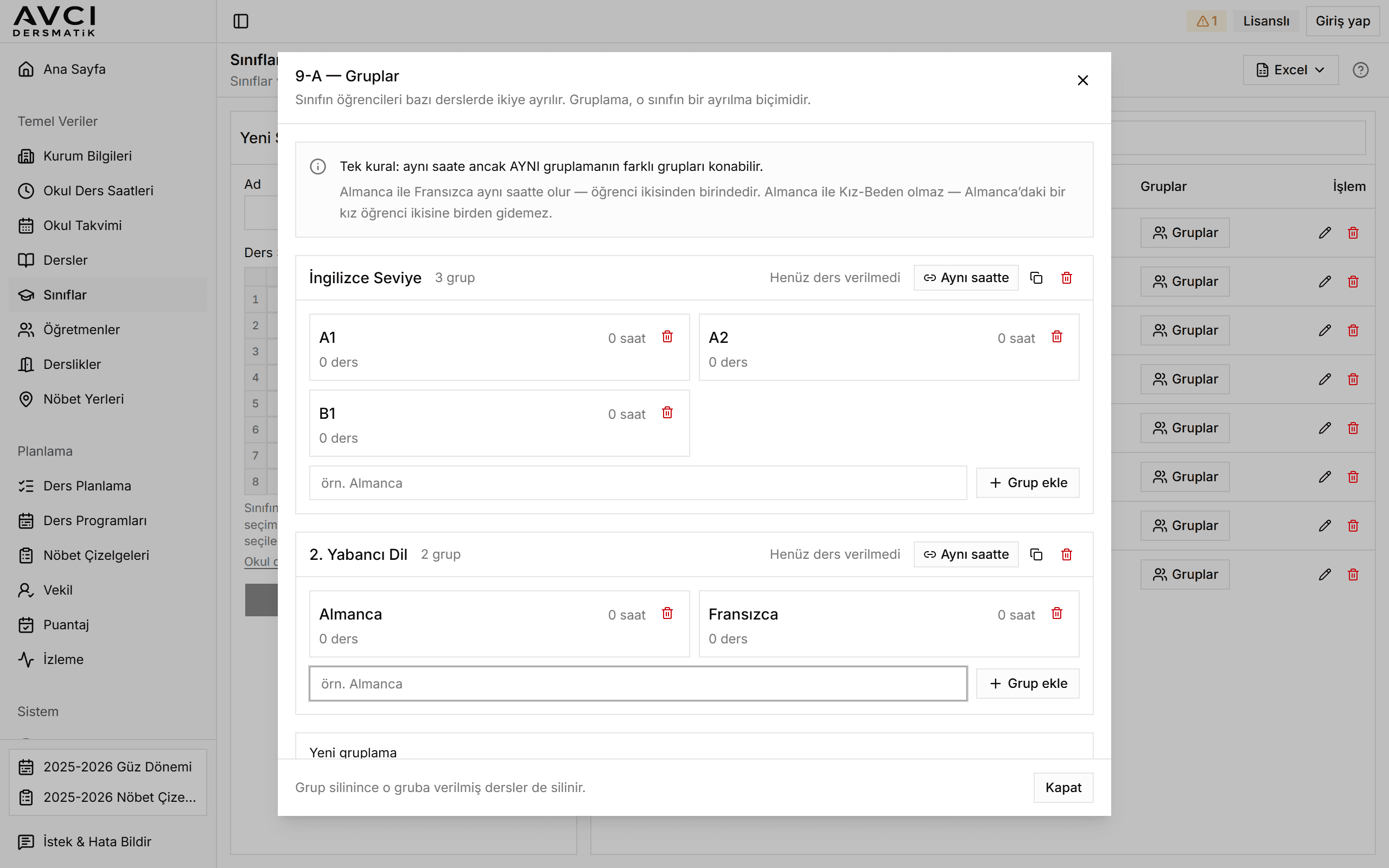Viewport: 1389px width, 868px height.
Task: Delete the A2 group
Action: coord(1057,337)
